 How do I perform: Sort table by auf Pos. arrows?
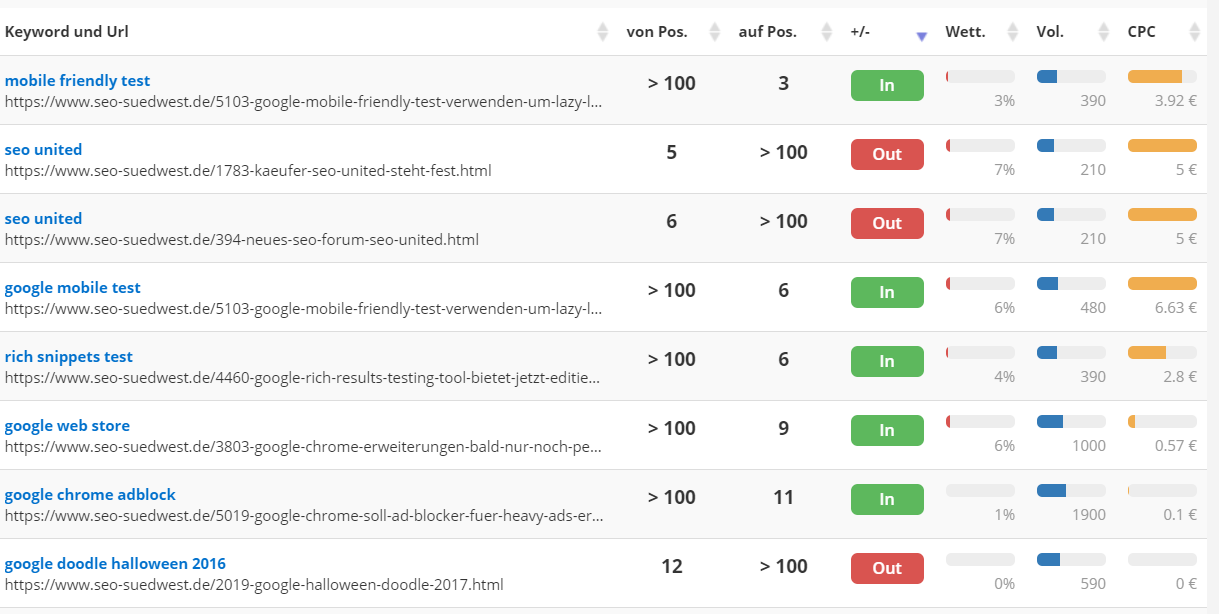[826, 32]
